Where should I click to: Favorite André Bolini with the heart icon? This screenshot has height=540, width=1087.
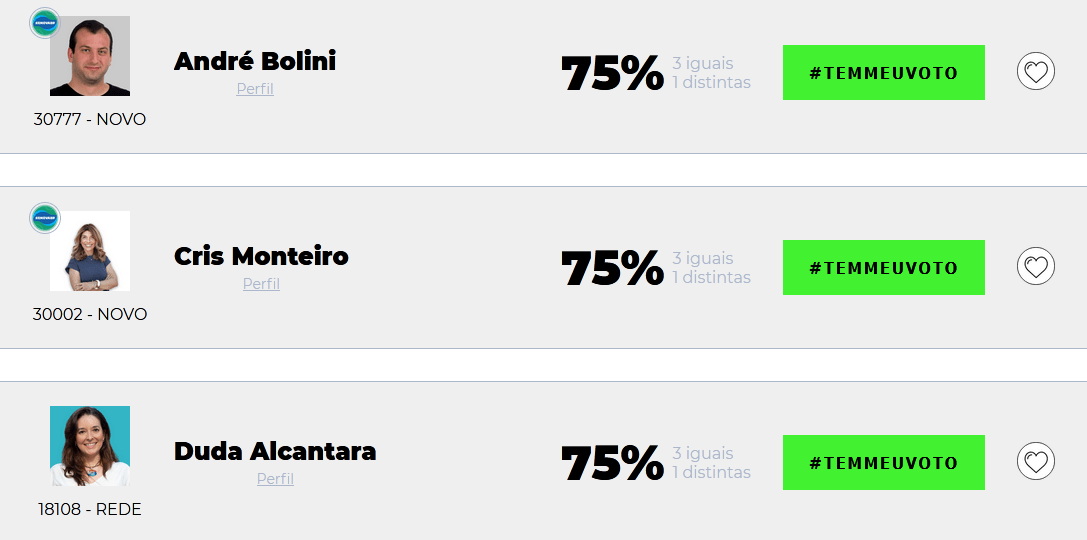click(x=1036, y=72)
